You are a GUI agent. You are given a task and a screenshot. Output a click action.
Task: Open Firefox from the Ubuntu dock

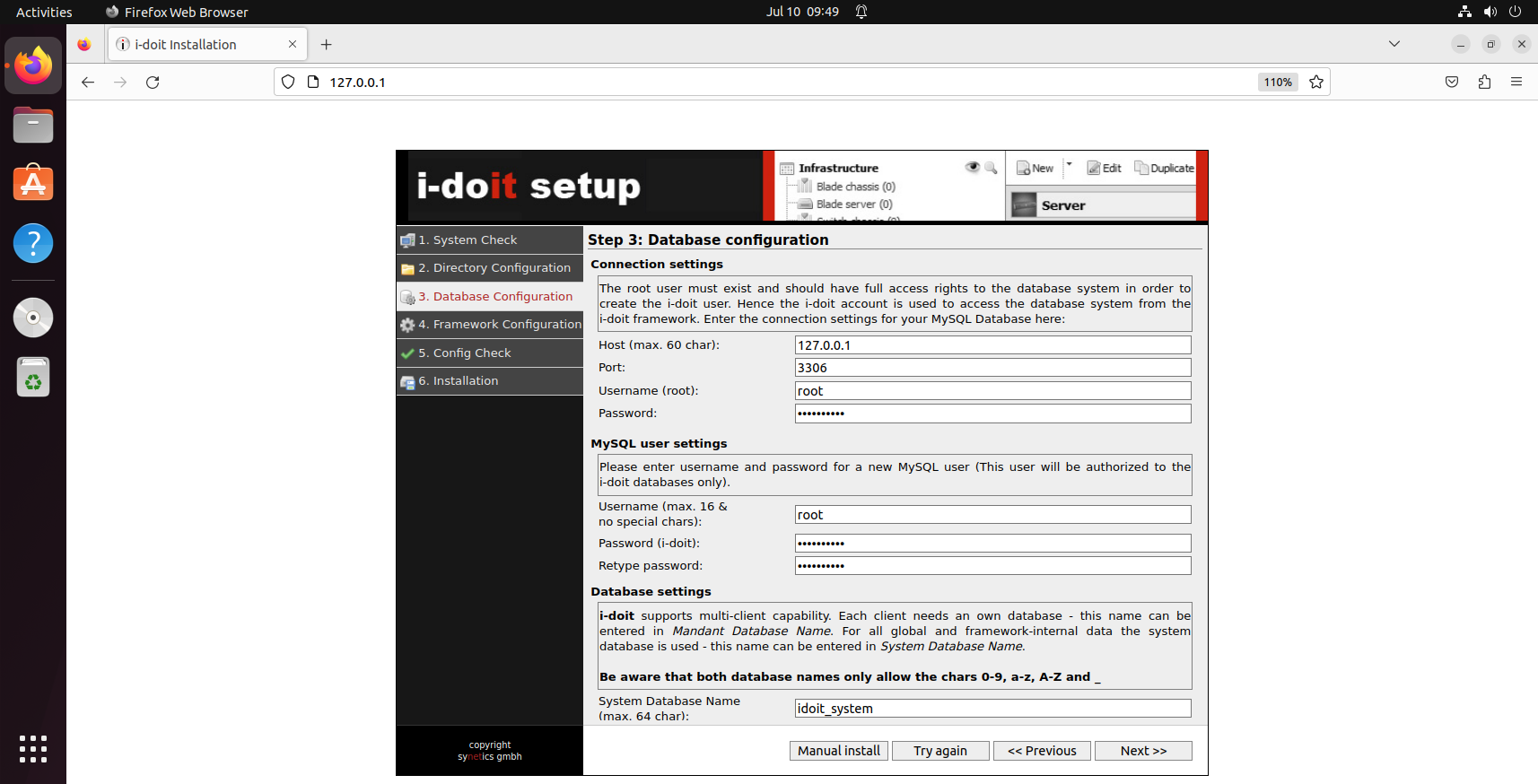pos(33,65)
